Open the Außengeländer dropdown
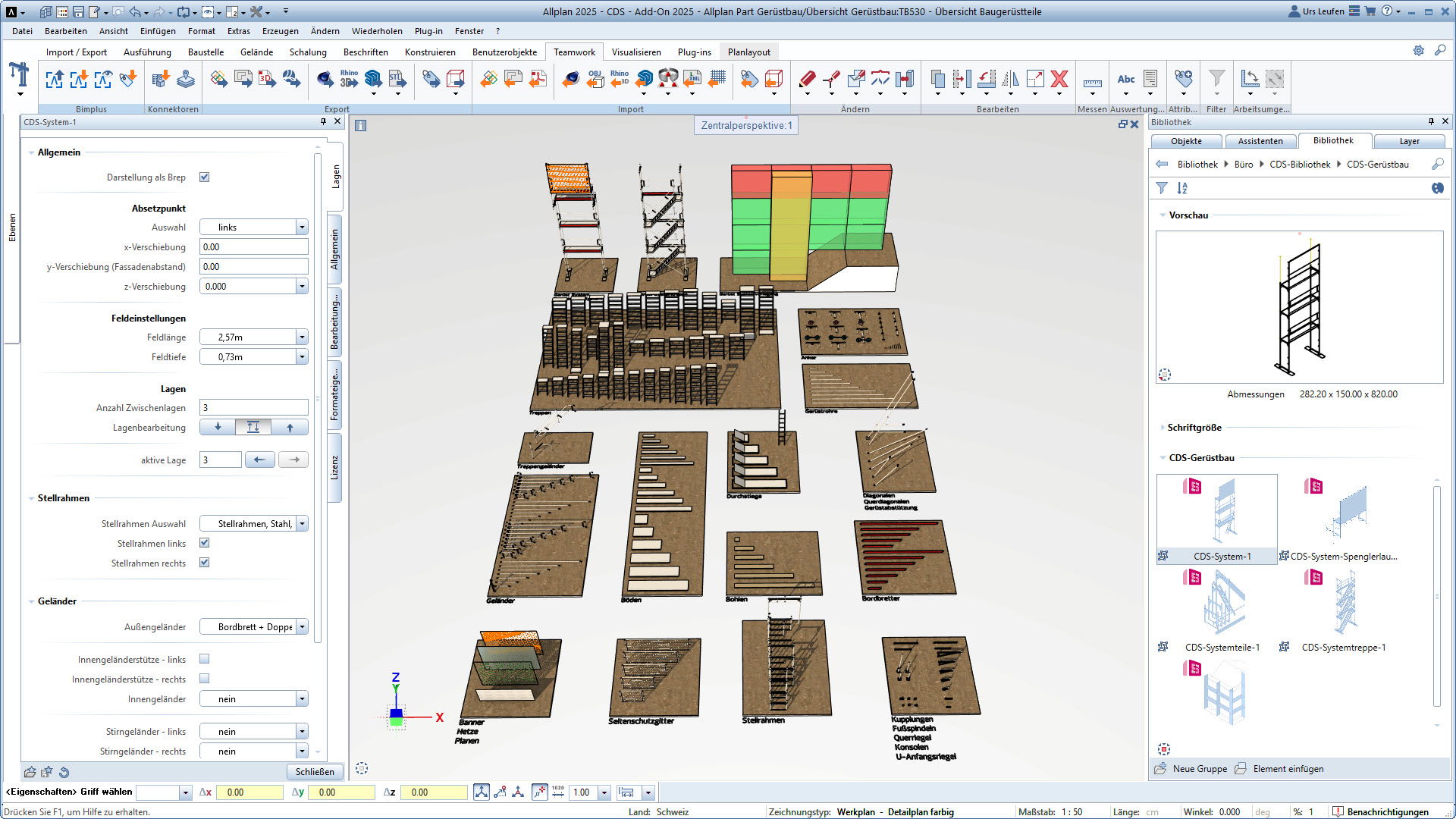This screenshot has height=819, width=1456. click(302, 626)
